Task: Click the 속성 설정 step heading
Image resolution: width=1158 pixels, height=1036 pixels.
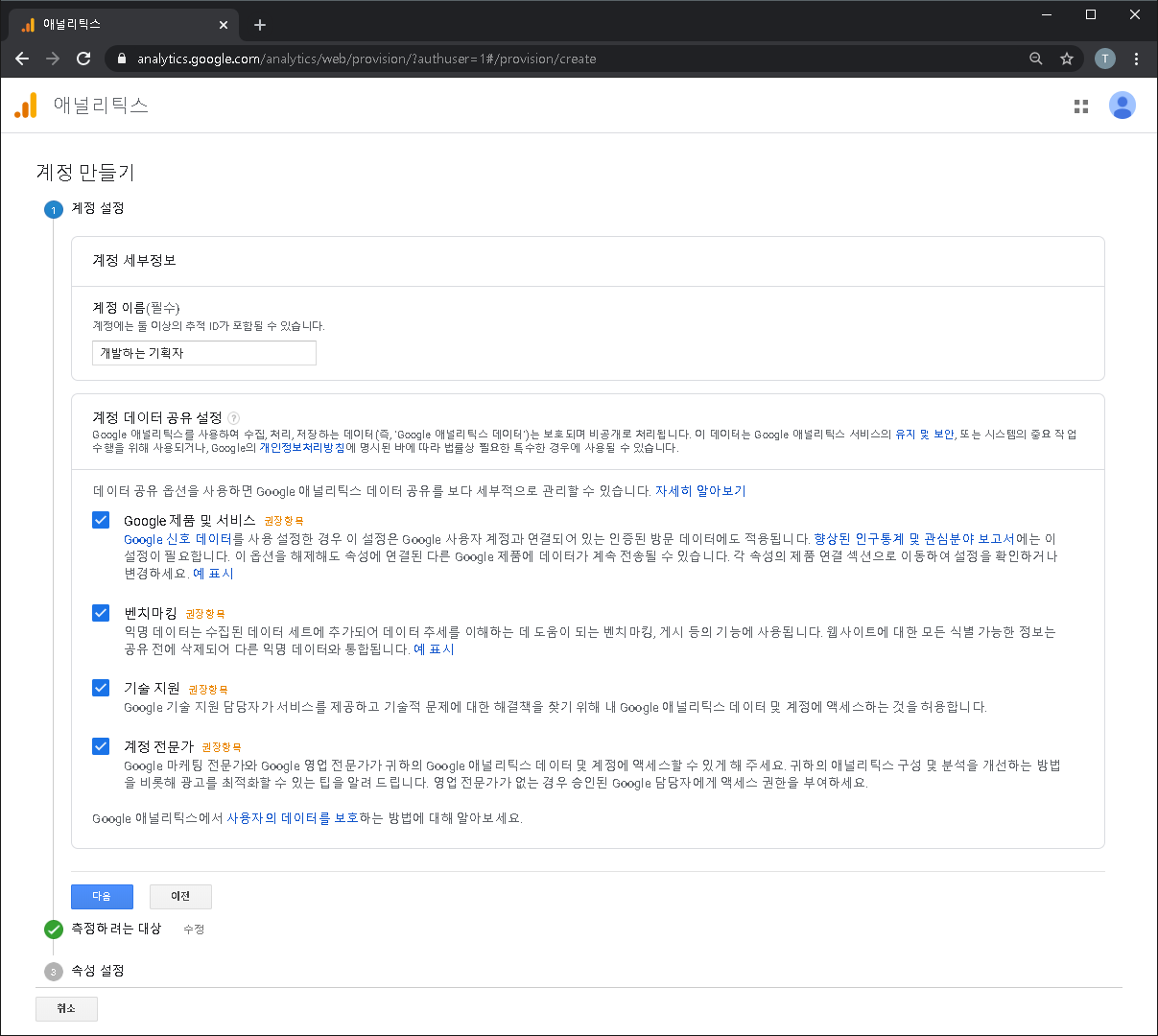Action: [98, 971]
